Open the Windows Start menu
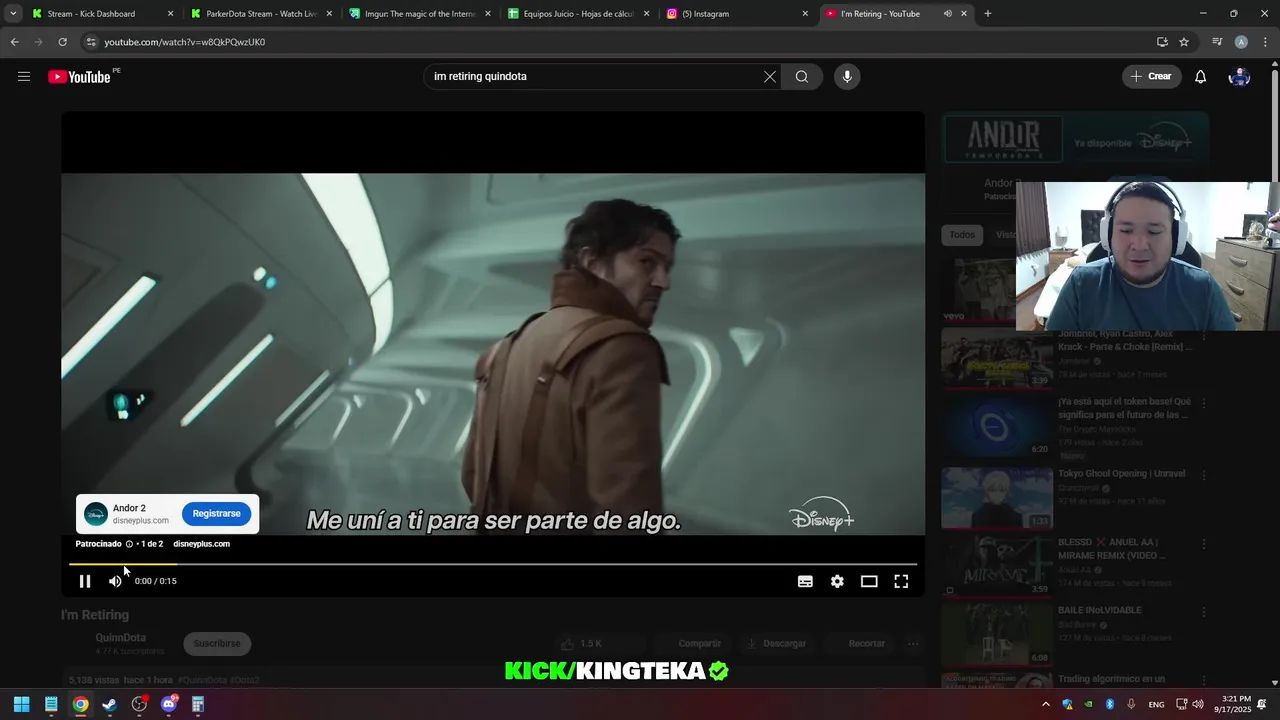1280x720 pixels. [x=21, y=704]
